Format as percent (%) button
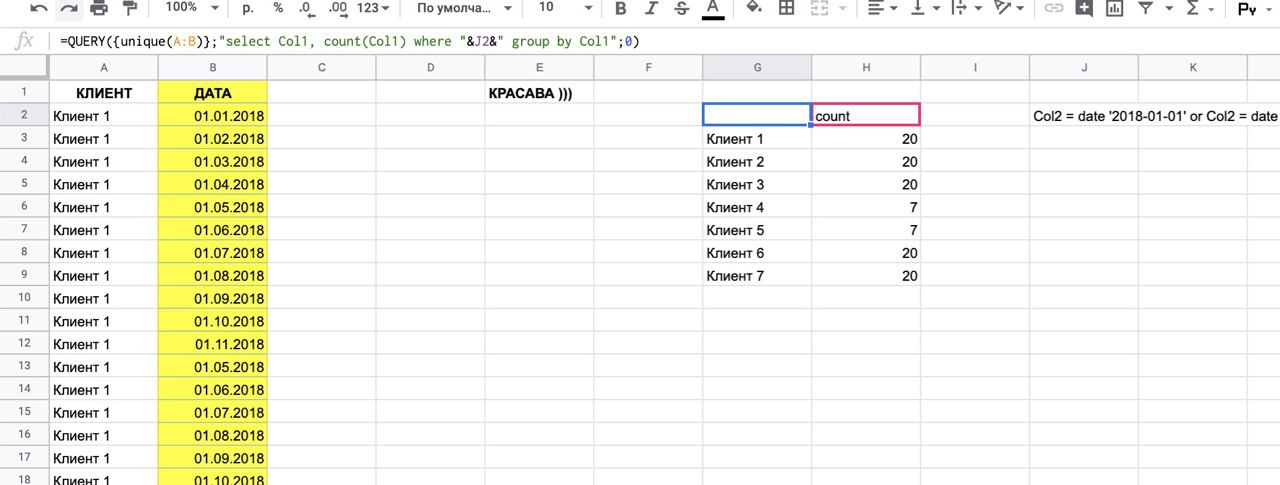1280x485 pixels. (x=278, y=8)
